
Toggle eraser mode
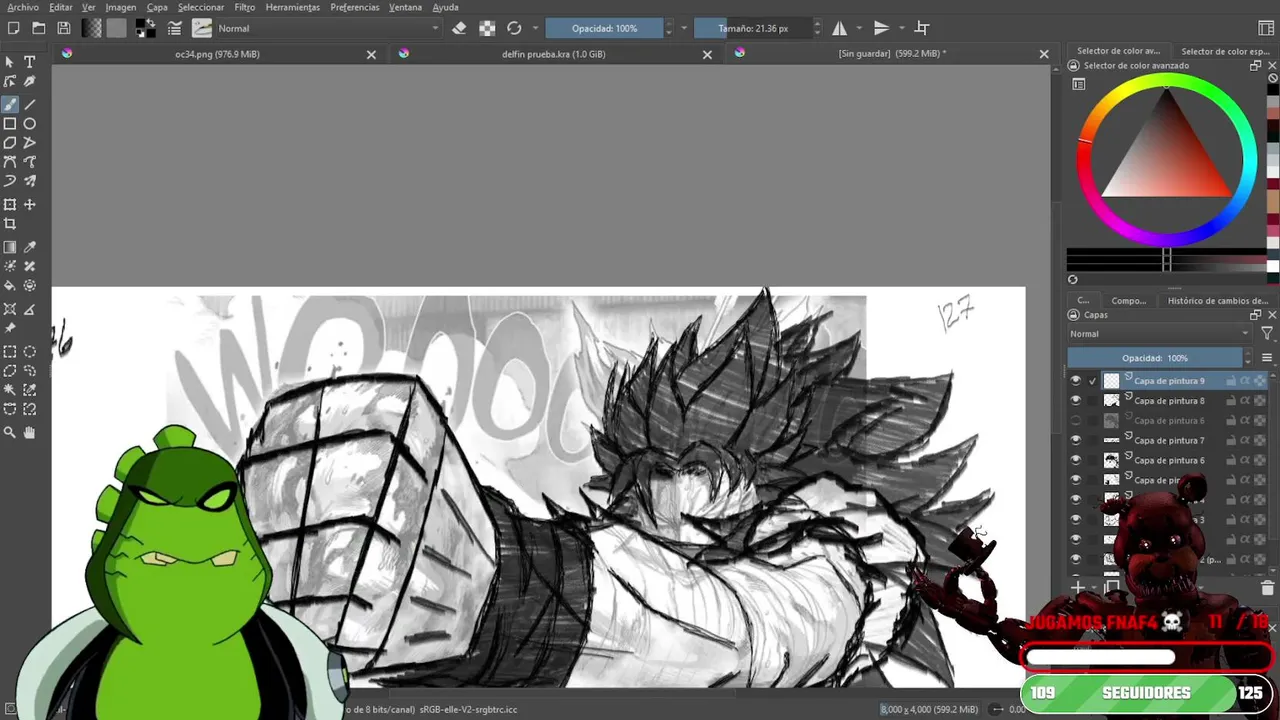click(459, 28)
